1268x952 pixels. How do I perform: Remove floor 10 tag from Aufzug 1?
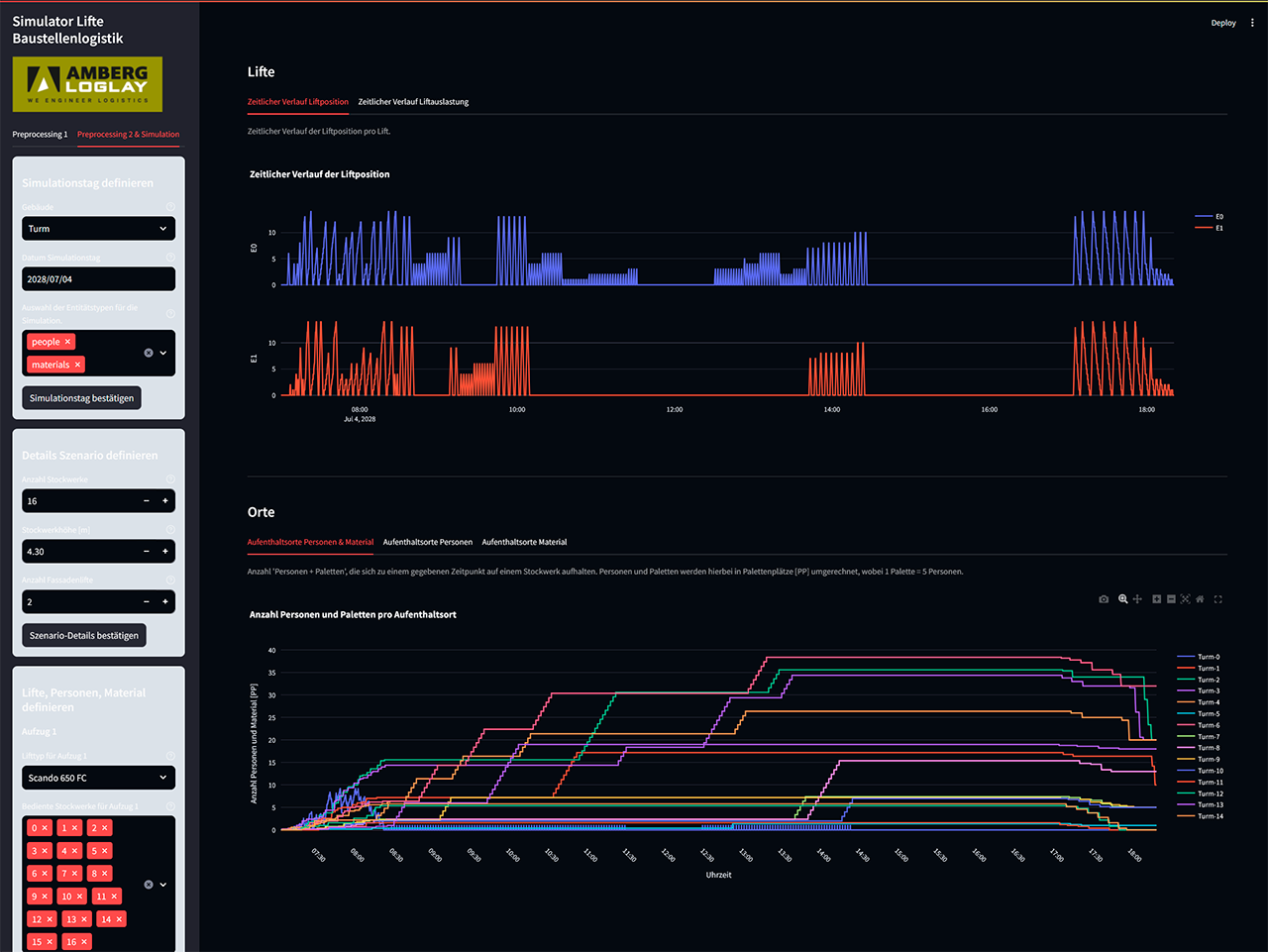[x=79, y=897]
